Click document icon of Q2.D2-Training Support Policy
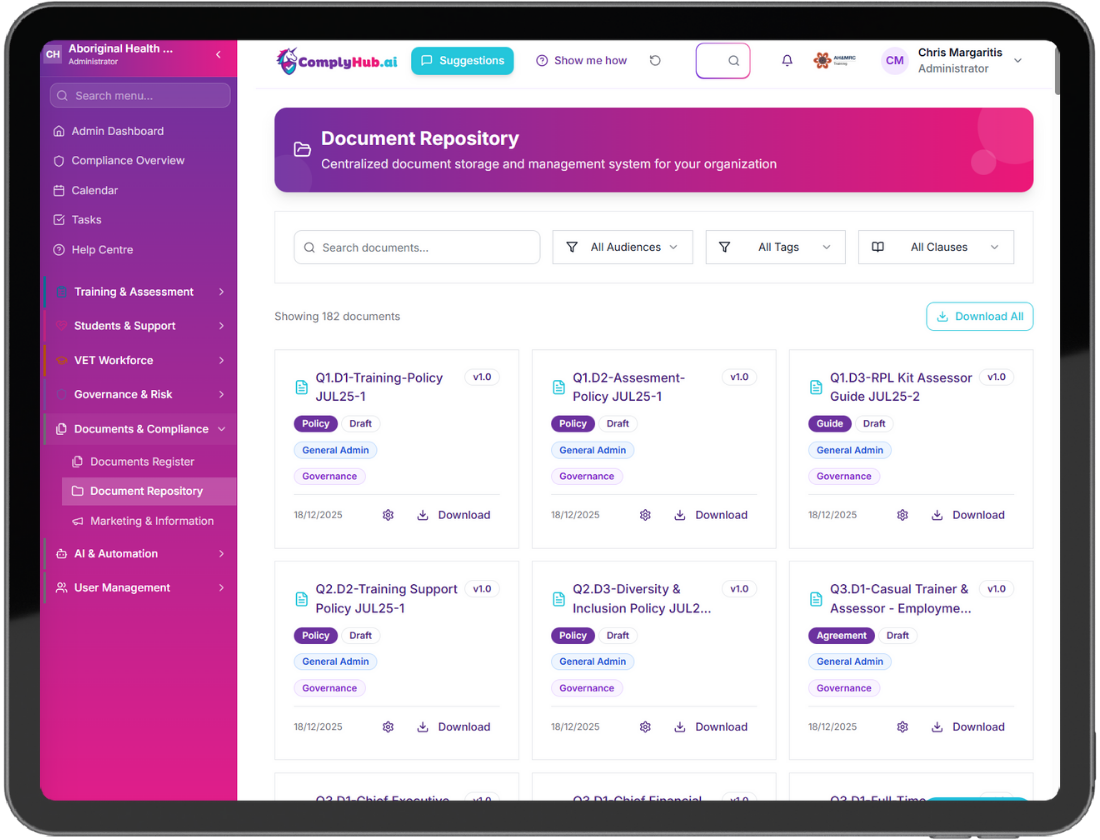 click(302, 599)
